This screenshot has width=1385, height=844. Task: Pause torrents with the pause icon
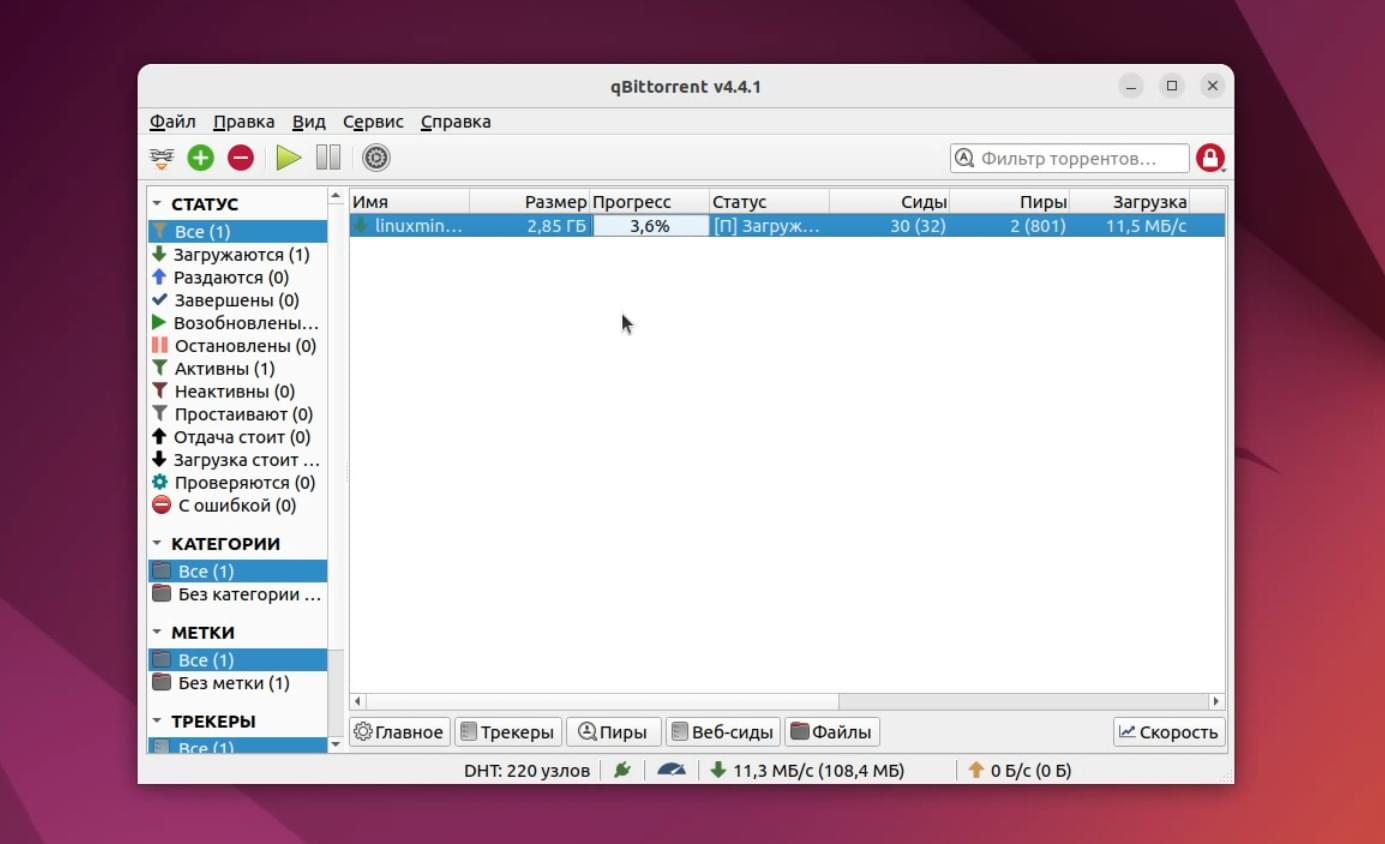tap(328, 157)
